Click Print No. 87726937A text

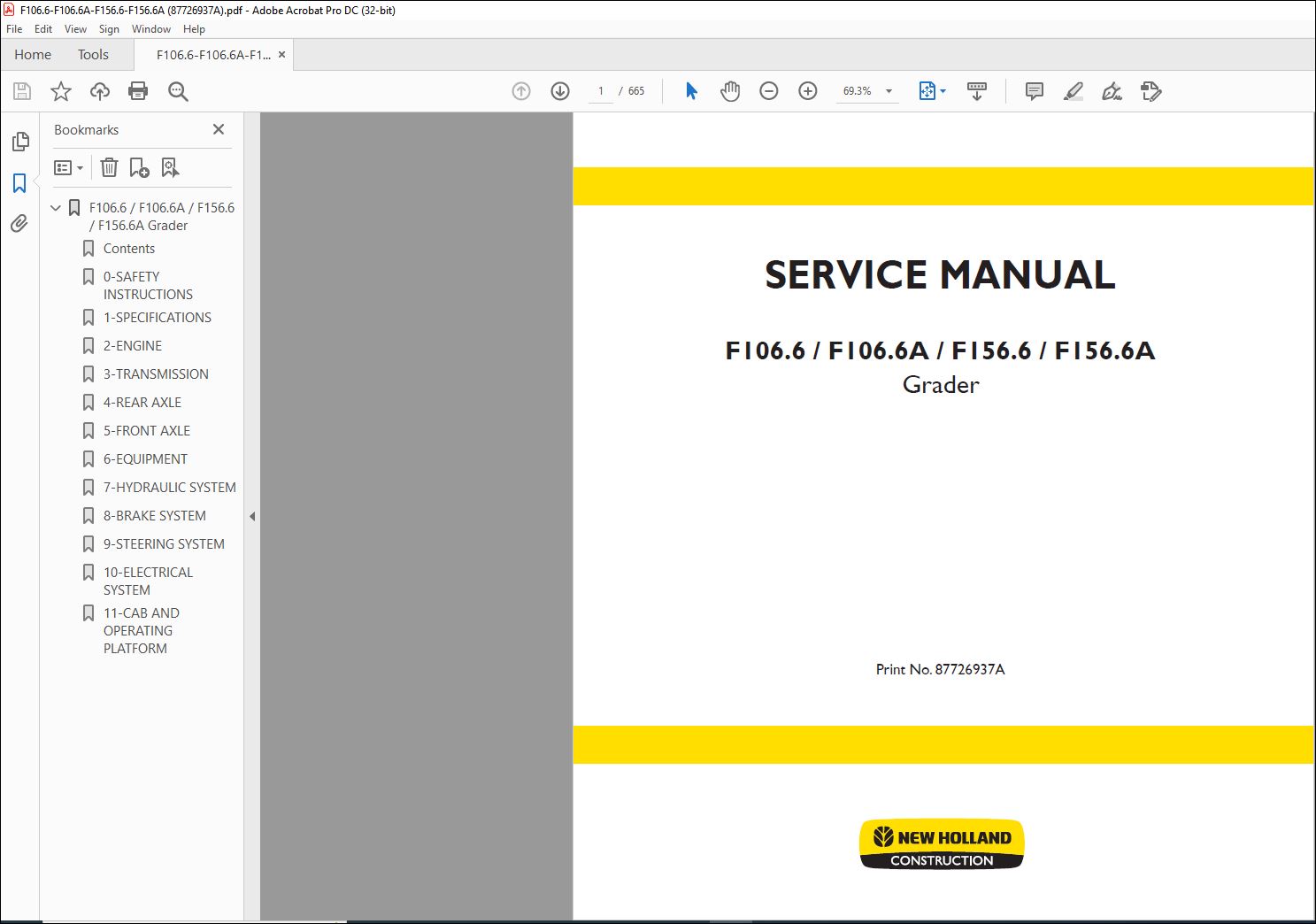(940, 669)
